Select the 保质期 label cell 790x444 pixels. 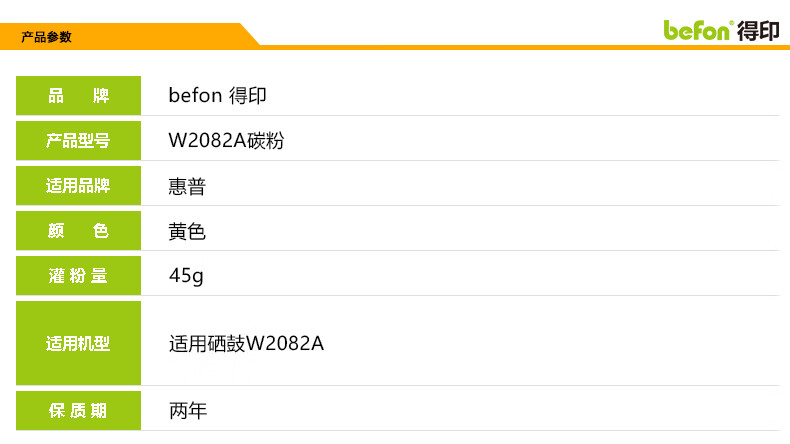(78, 410)
